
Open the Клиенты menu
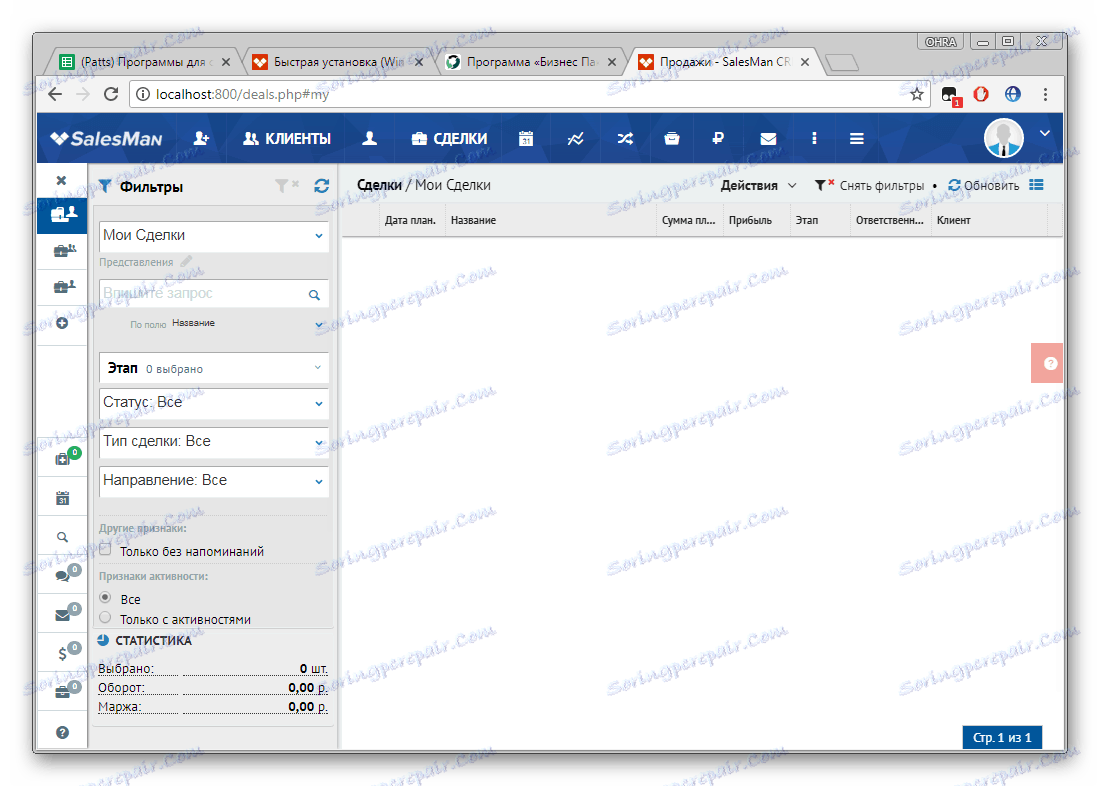287,138
